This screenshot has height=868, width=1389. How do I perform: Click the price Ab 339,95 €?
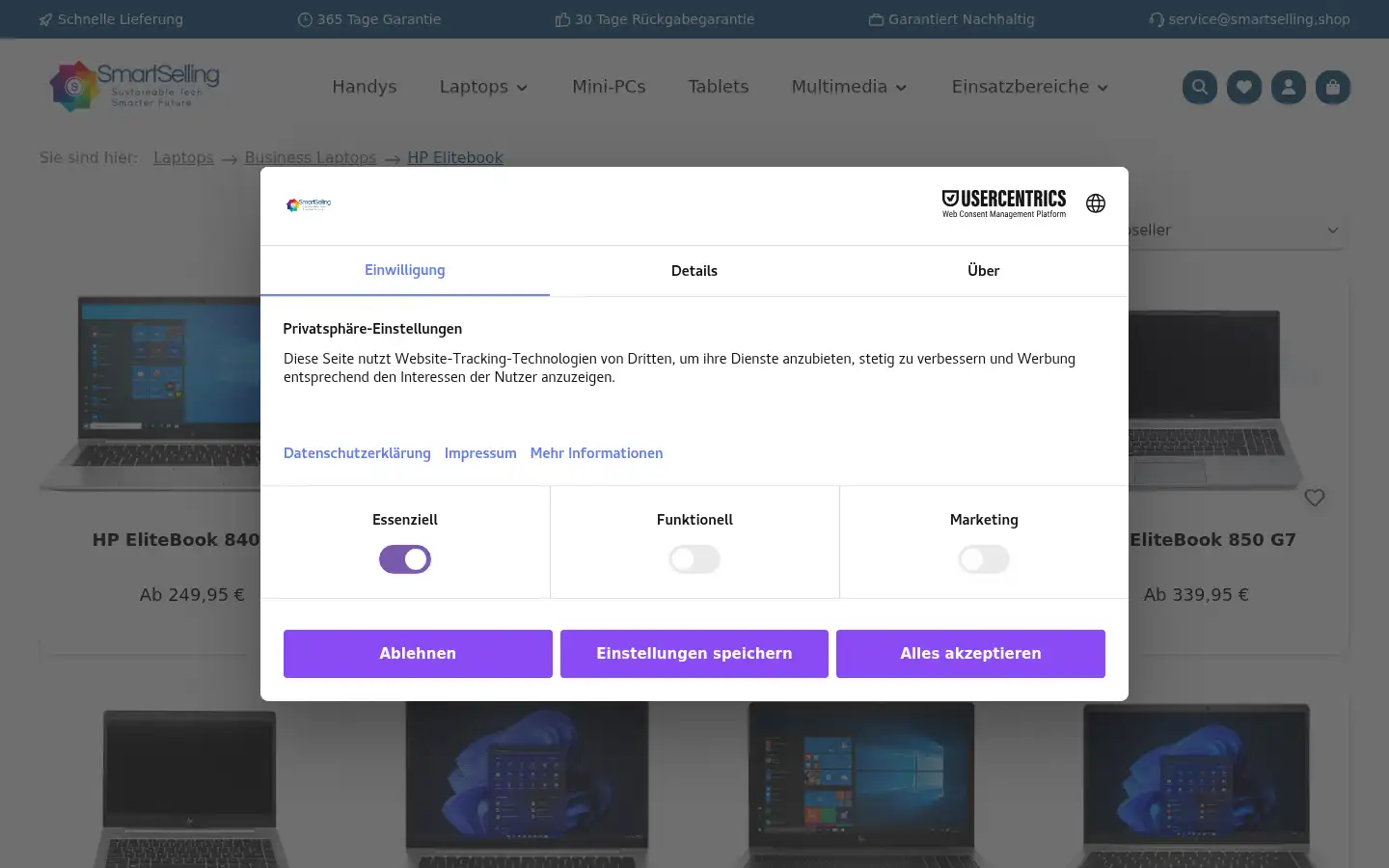coord(1196,595)
